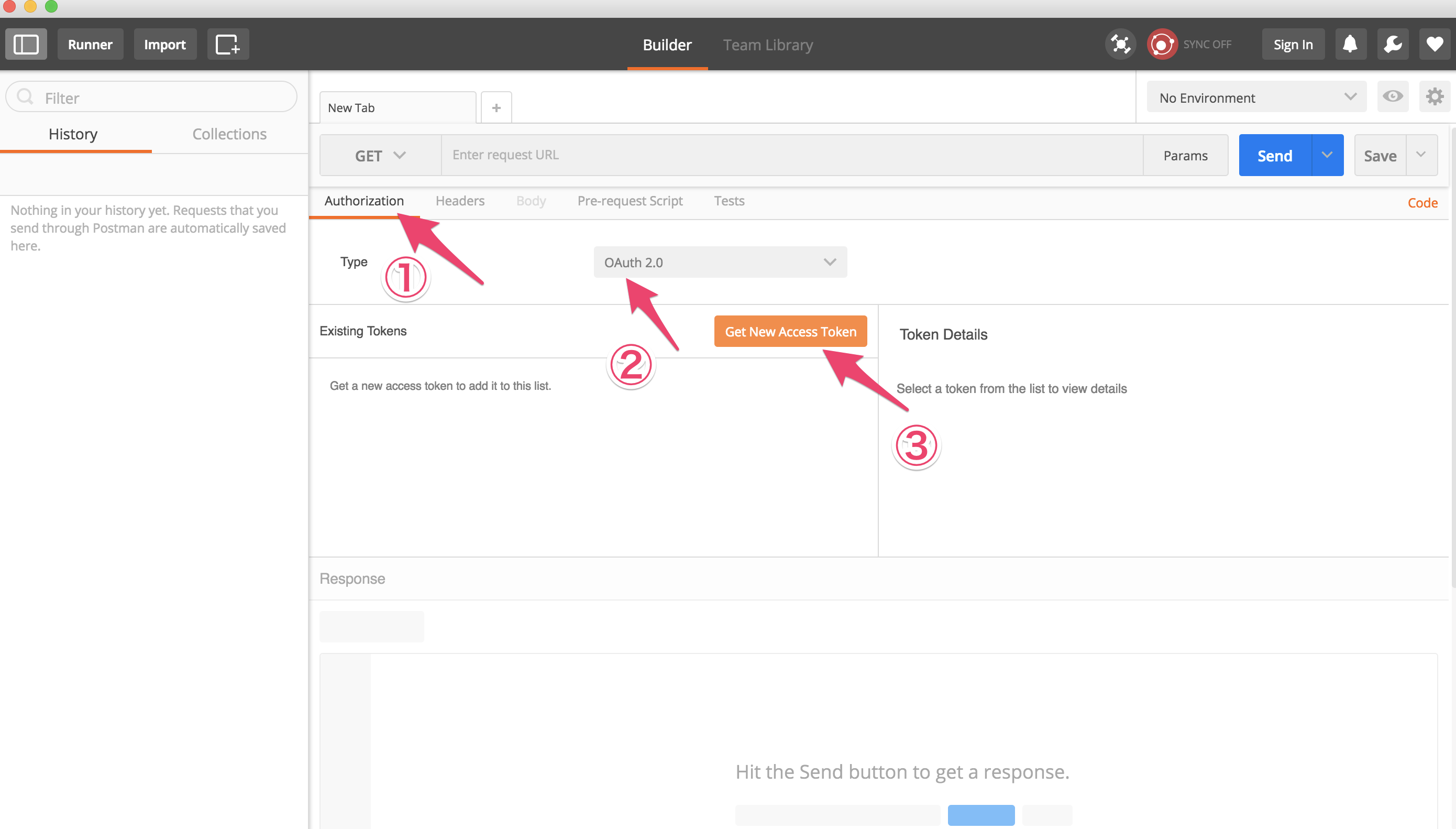Click the Interceptor icon in the header
Screen dimensions: 1456x829
point(1120,44)
